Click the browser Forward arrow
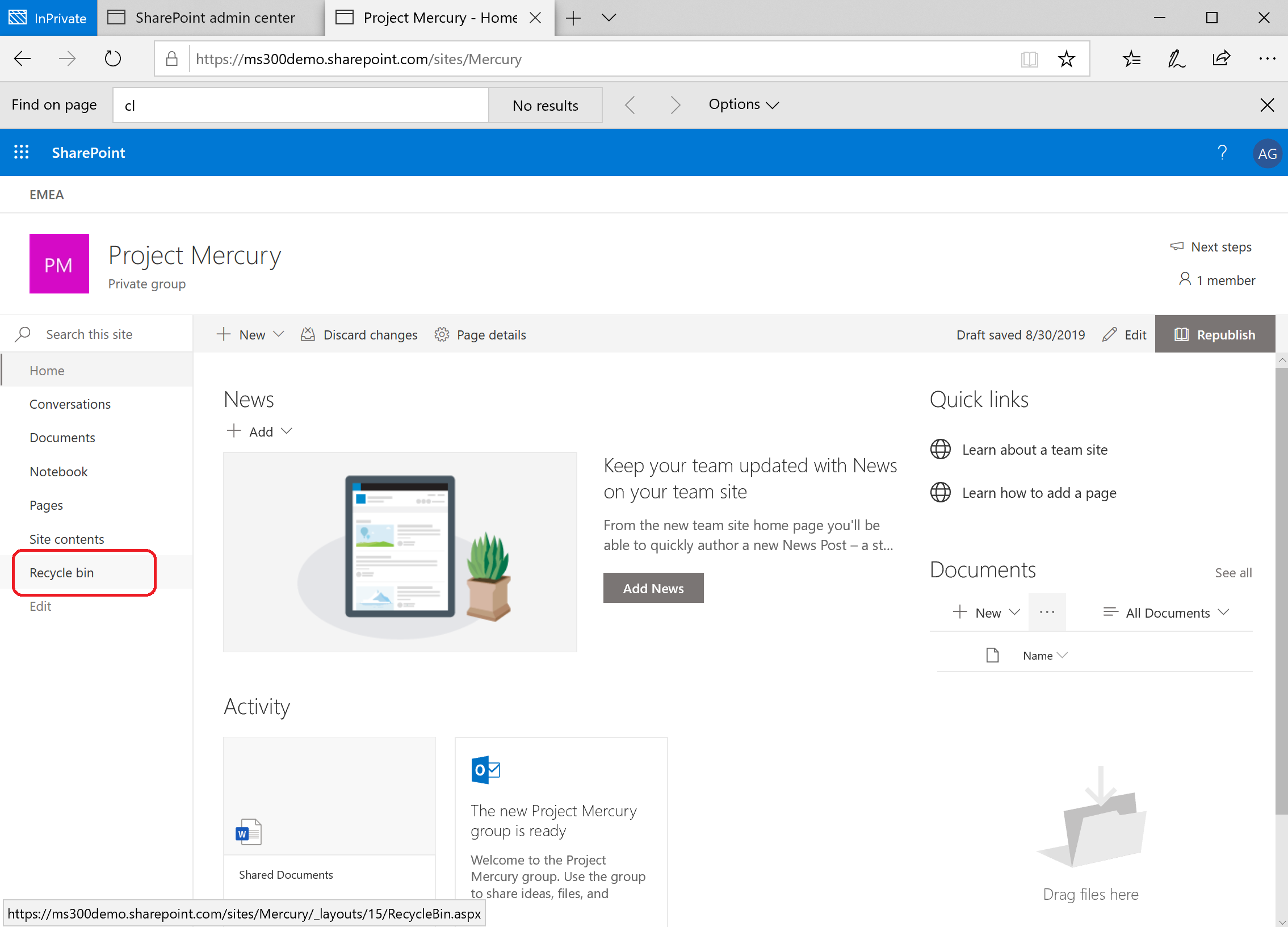Viewport: 1288px width, 927px height. (67, 58)
